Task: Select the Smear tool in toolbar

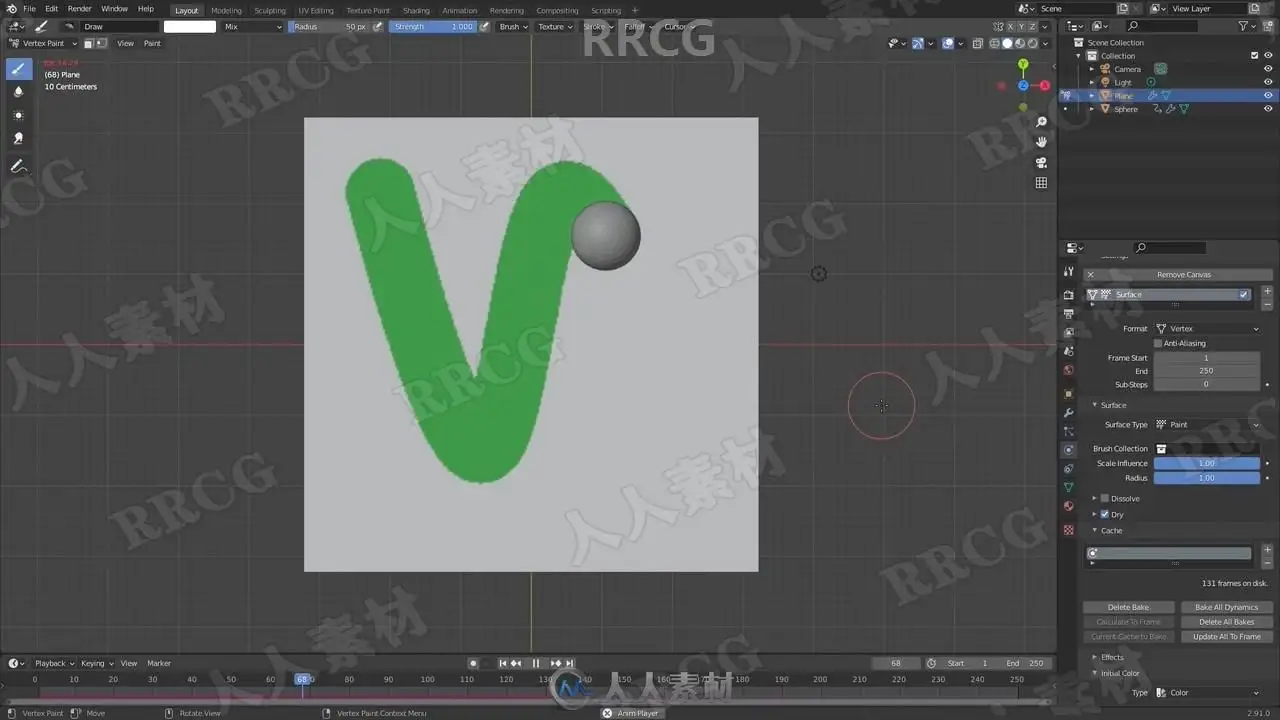Action: coord(18,139)
